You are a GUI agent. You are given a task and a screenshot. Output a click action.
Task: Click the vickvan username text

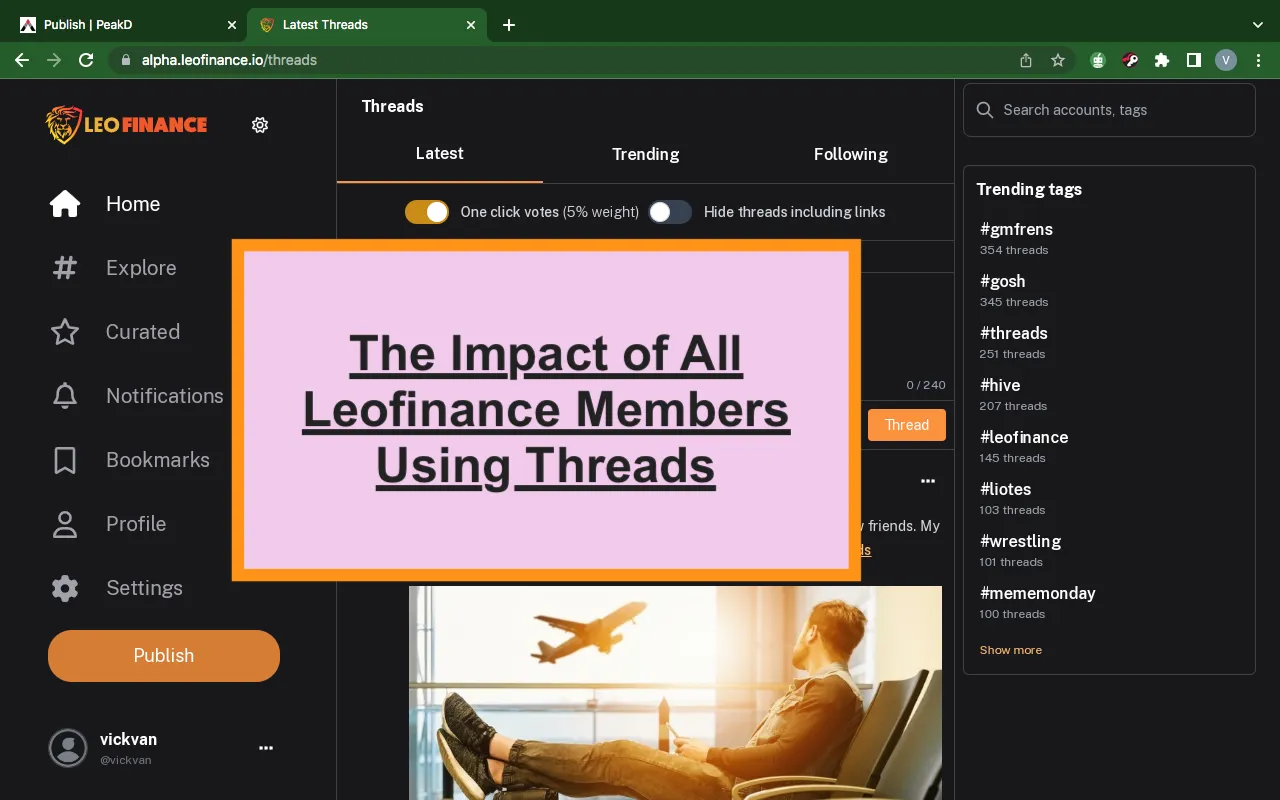(x=128, y=739)
